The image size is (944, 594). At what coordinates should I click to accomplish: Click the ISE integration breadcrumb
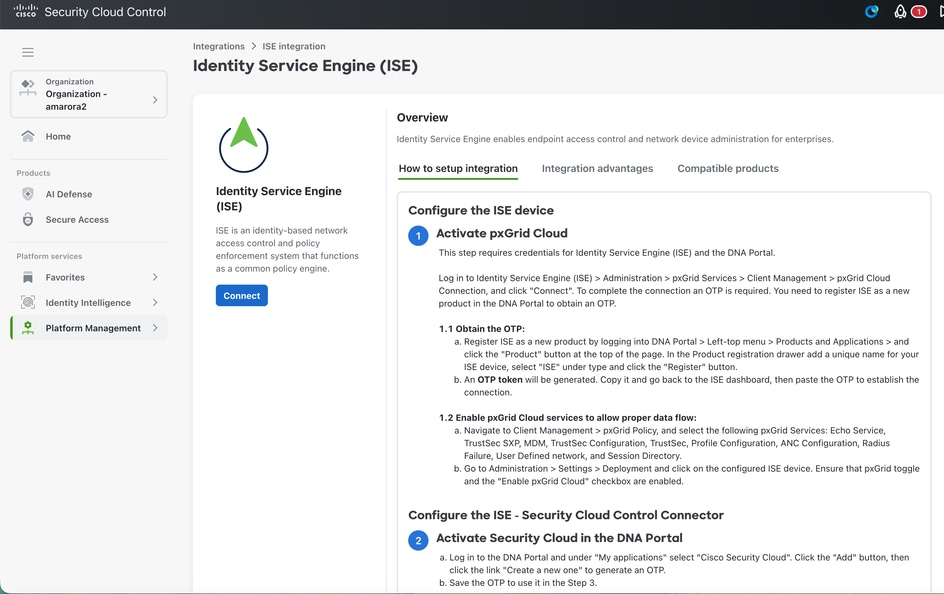coord(294,46)
